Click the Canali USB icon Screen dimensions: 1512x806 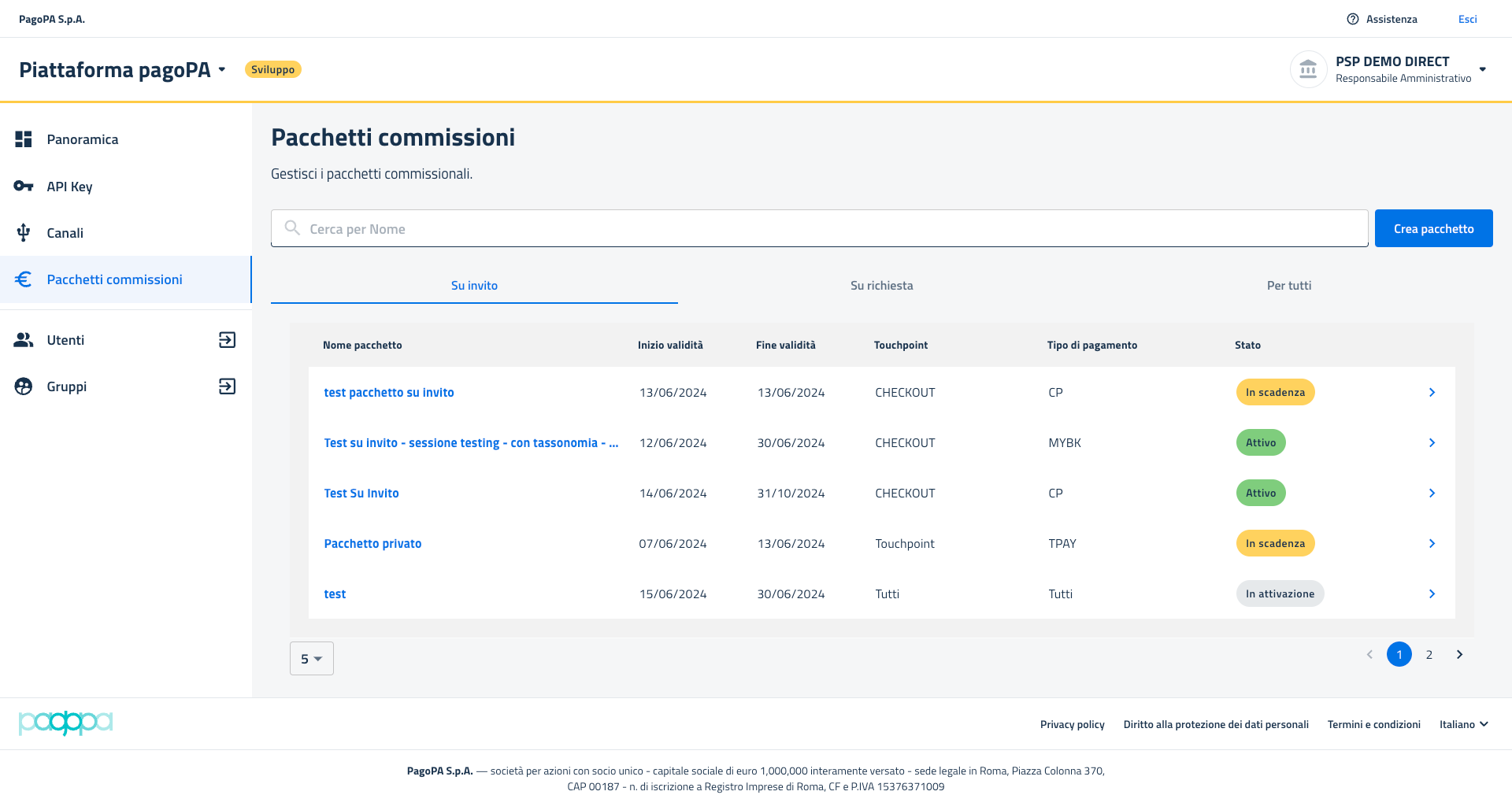point(24,233)
